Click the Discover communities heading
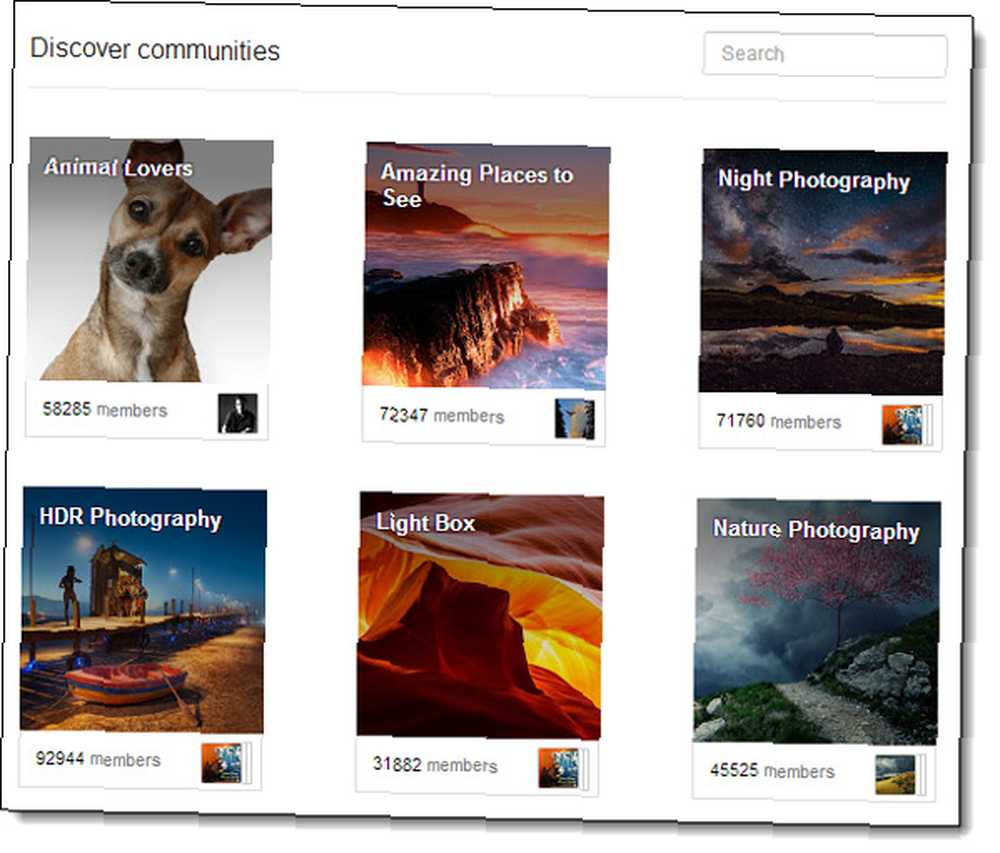The width and height of the screenshot is (1000, 853). (155, 49)
